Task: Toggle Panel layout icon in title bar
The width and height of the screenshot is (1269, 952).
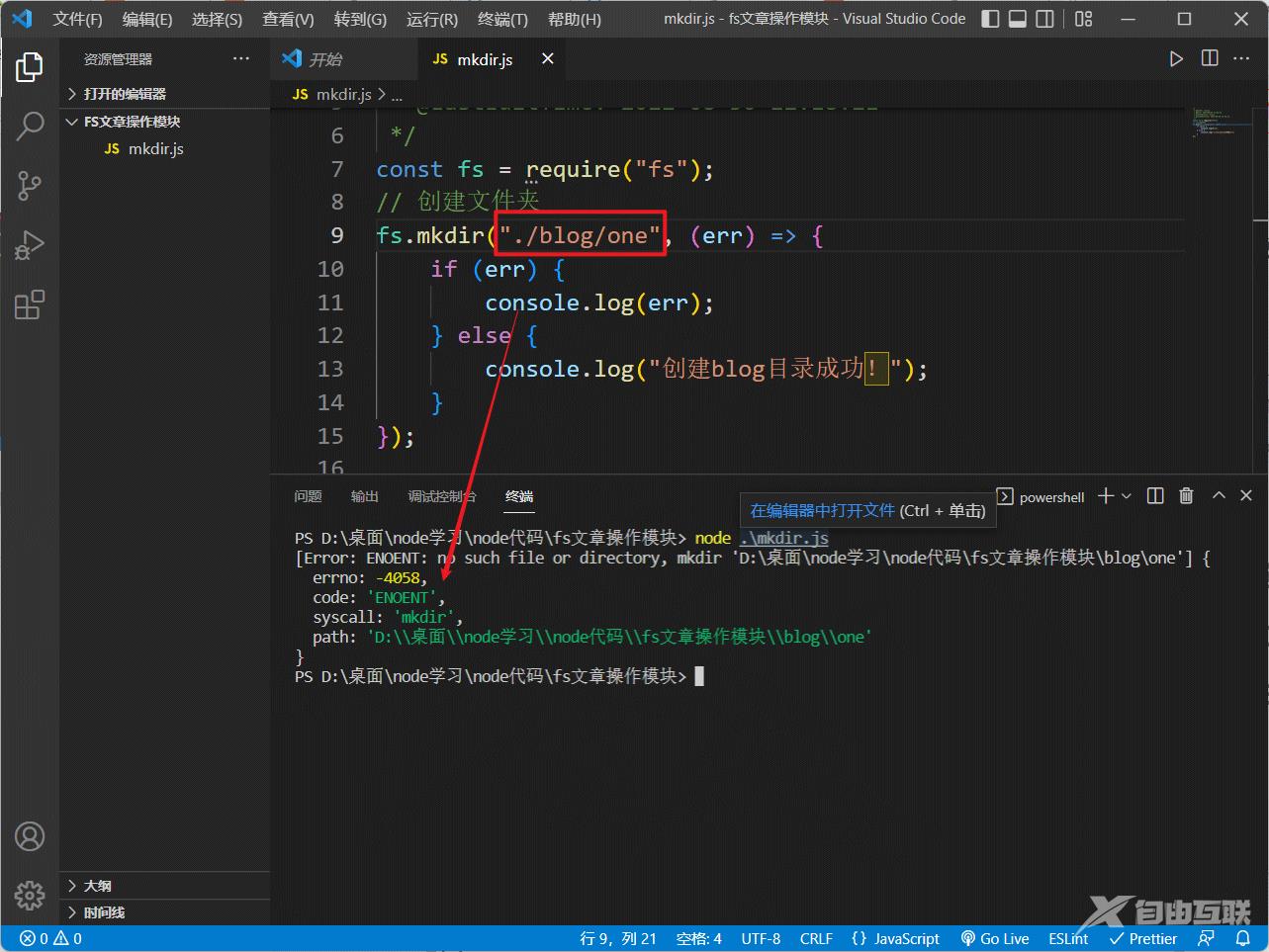Action: pos(1017,19)
